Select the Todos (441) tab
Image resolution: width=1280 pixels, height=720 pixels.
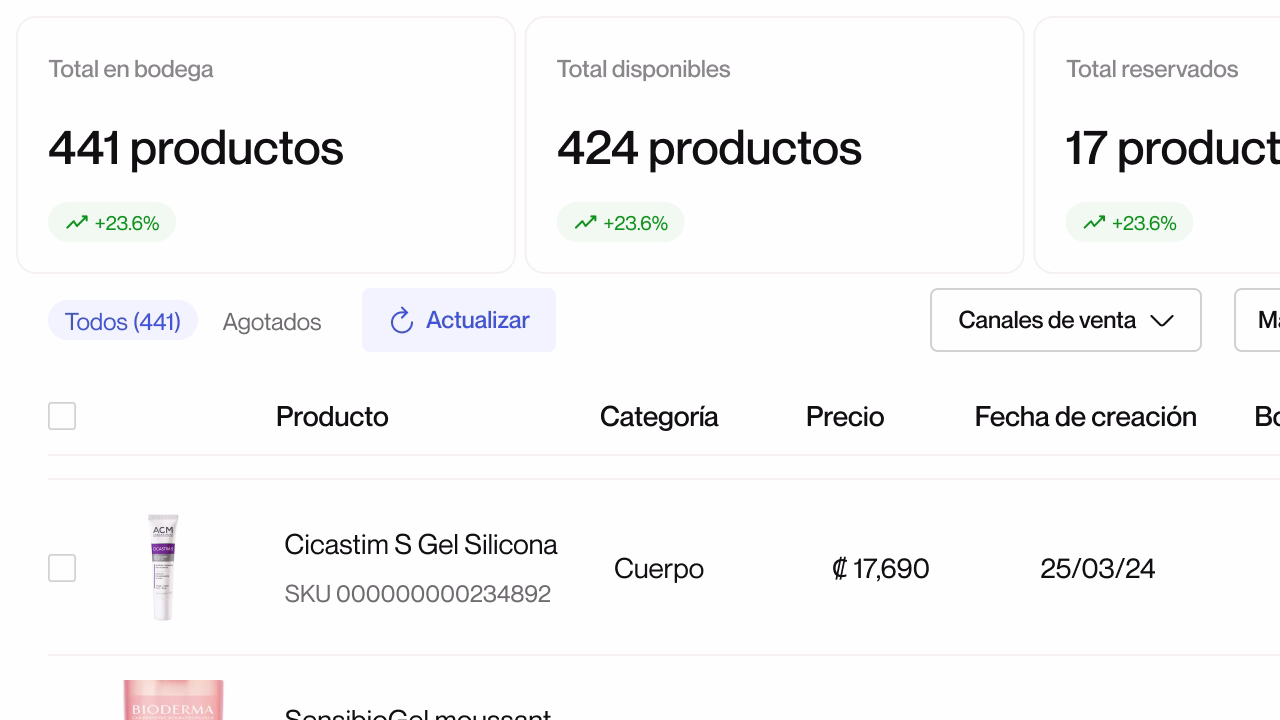pyautogui.click(x=123, y=321)
